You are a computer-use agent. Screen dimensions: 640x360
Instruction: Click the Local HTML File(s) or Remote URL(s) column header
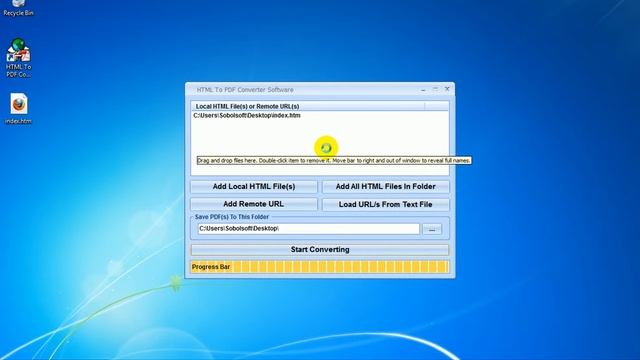[308, 106]
